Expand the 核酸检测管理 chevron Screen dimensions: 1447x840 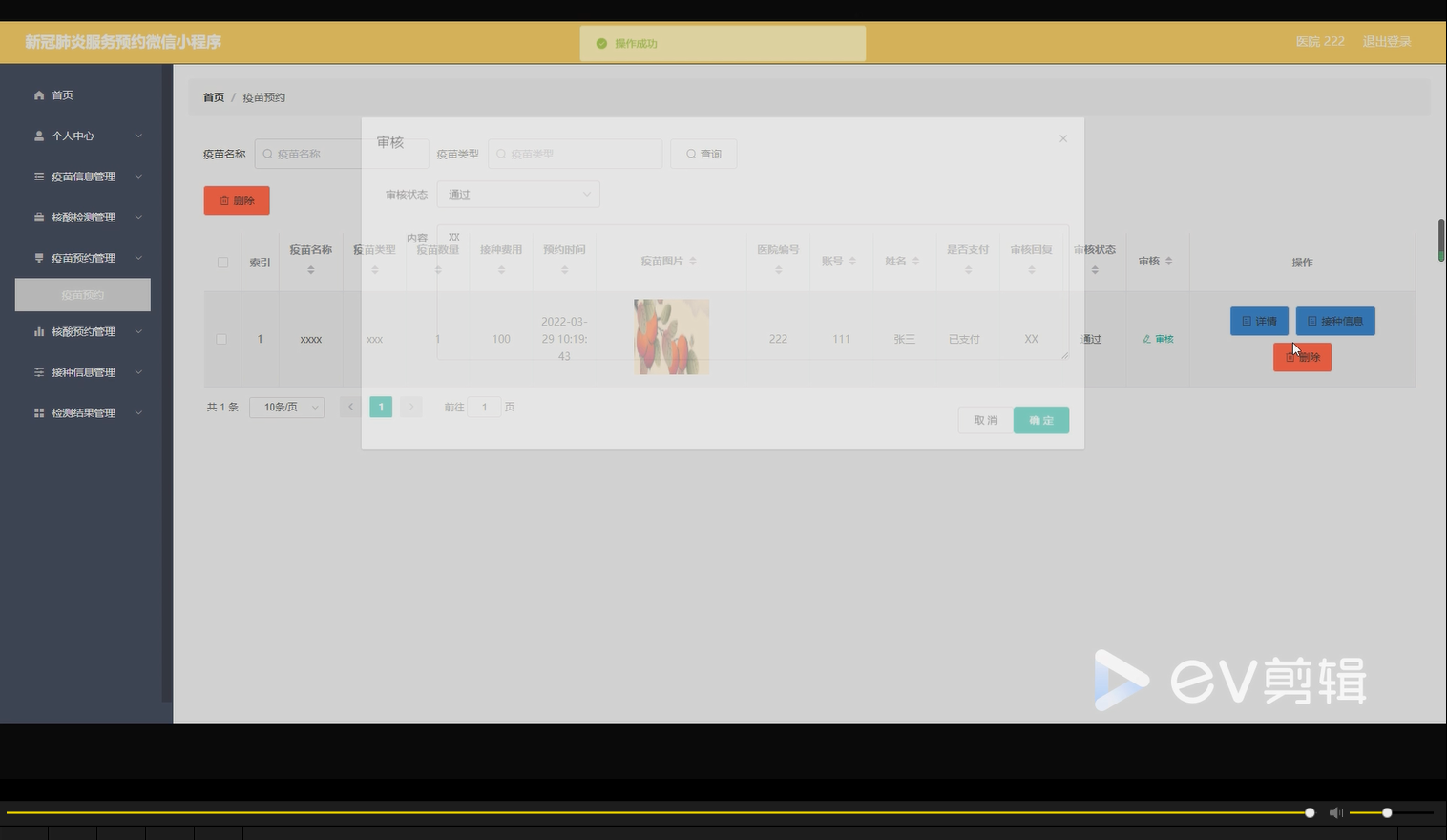point(138,218)
